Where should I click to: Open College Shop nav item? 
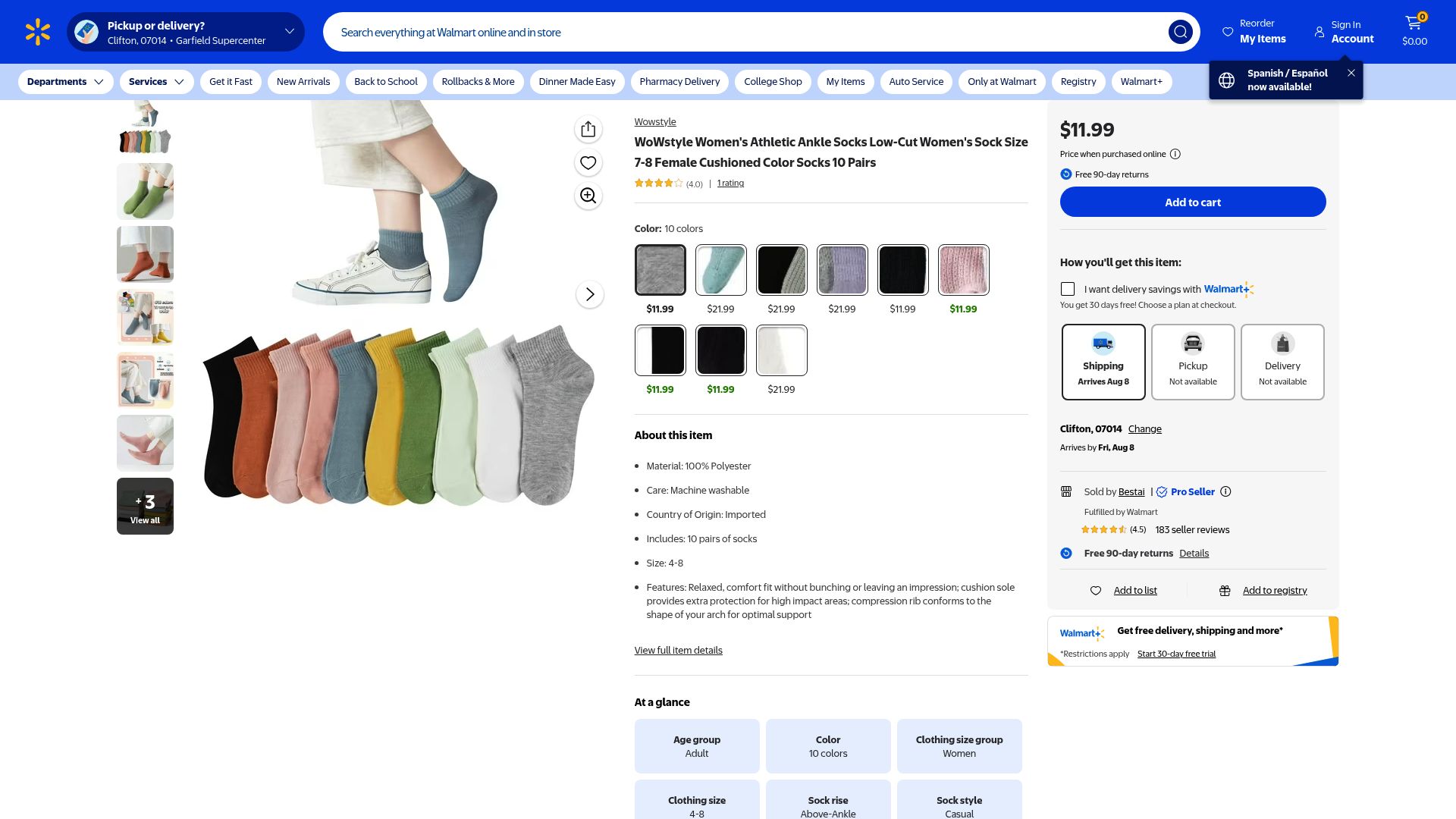[773, 82]
